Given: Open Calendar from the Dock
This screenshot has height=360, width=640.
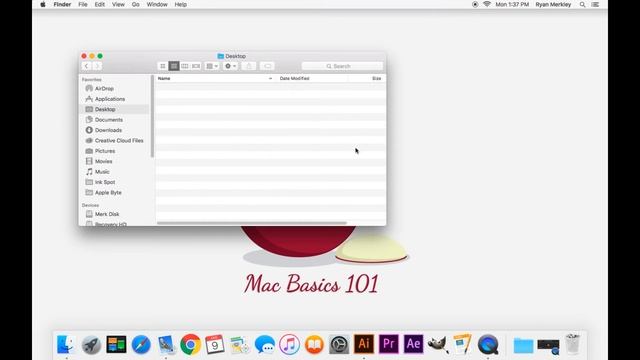Looking at the screenshot, I should [215, 345].
